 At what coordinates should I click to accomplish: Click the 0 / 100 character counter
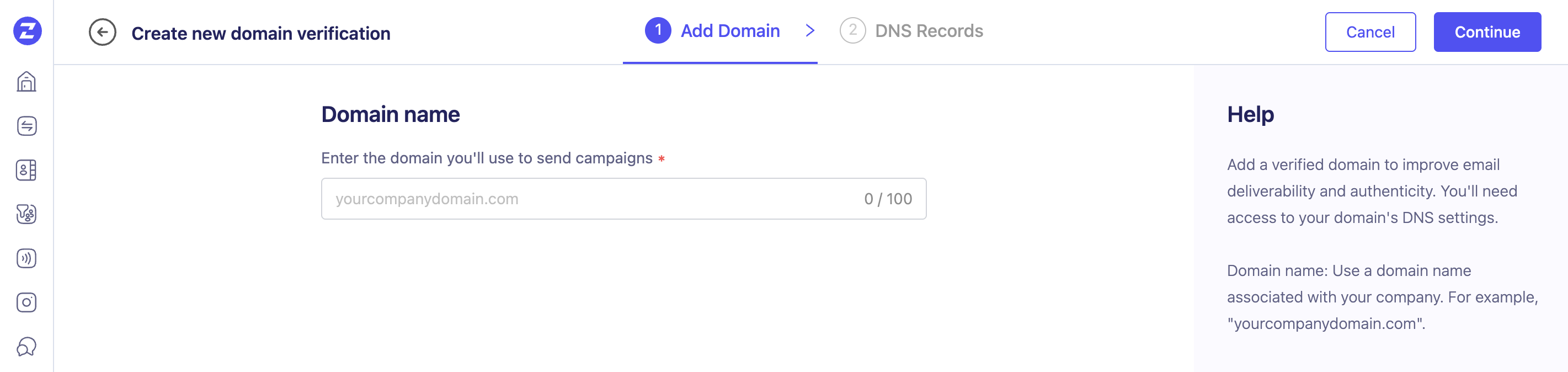pos(888,199)
